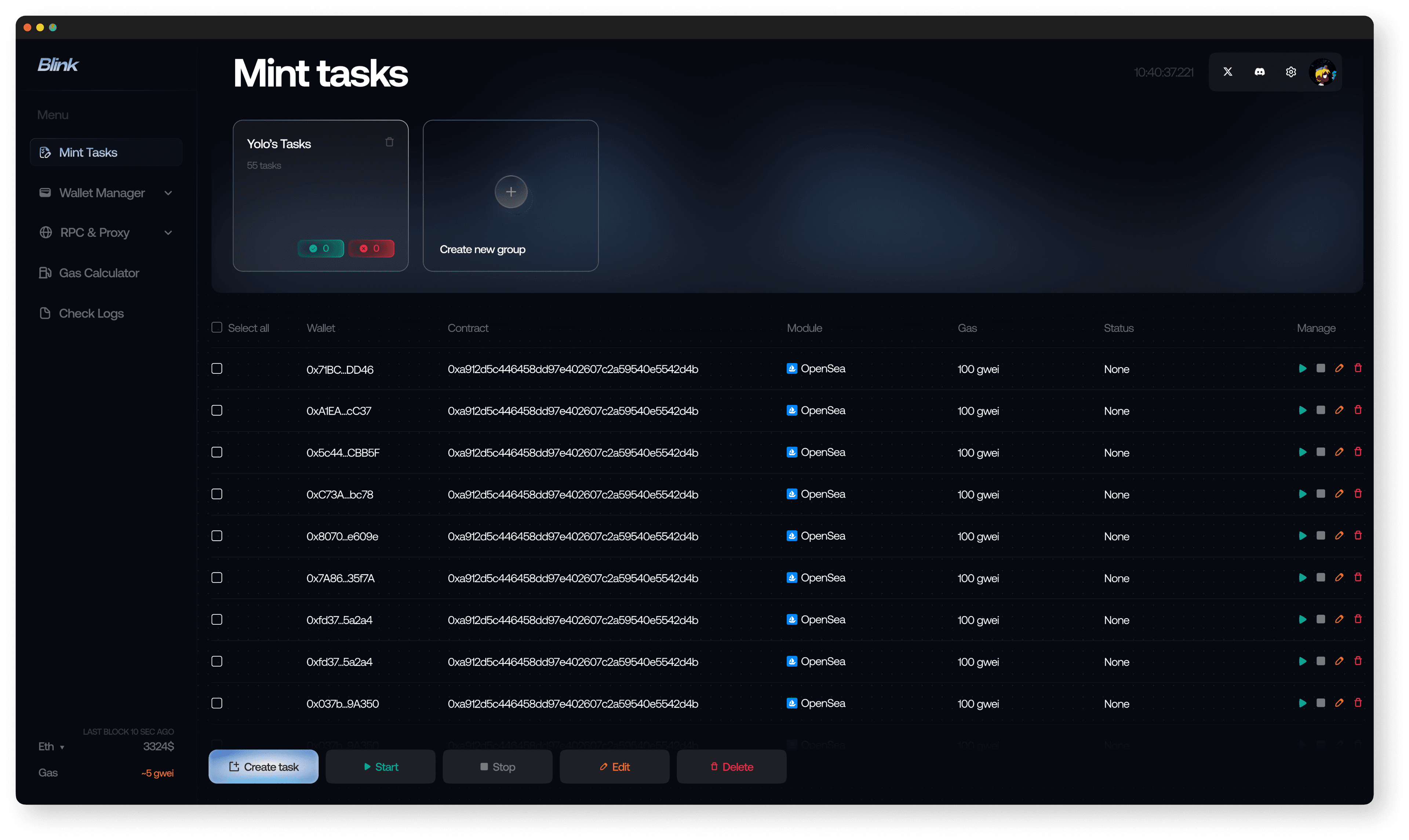The image size is (1409, 840).
Task: Start the 0x71BC..DD46 task with play icon
Action: coord(1302,369)
